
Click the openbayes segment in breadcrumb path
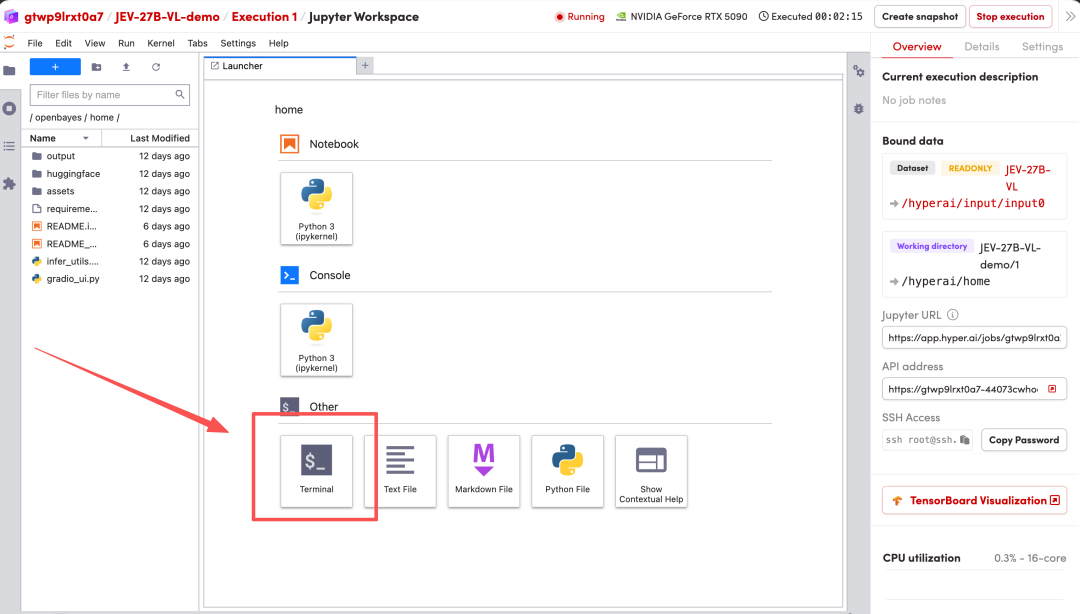pyautogui.click(x=58, y=118)
